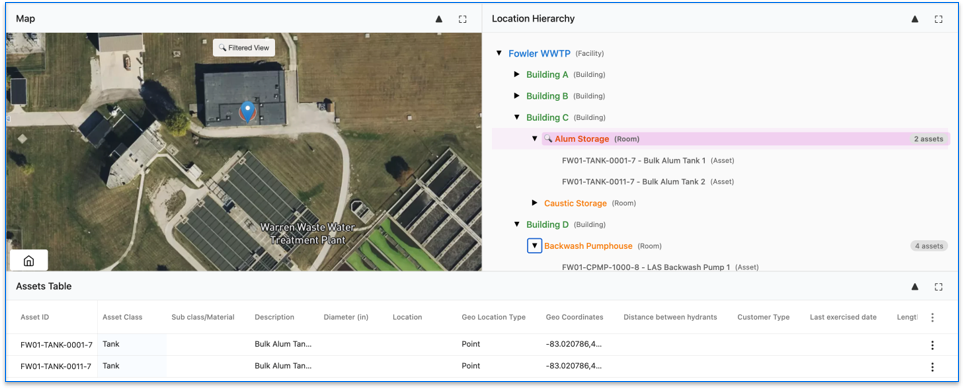Expand the Building A node
This screenshot has height=389, width=964.
[x=517, y=74]
